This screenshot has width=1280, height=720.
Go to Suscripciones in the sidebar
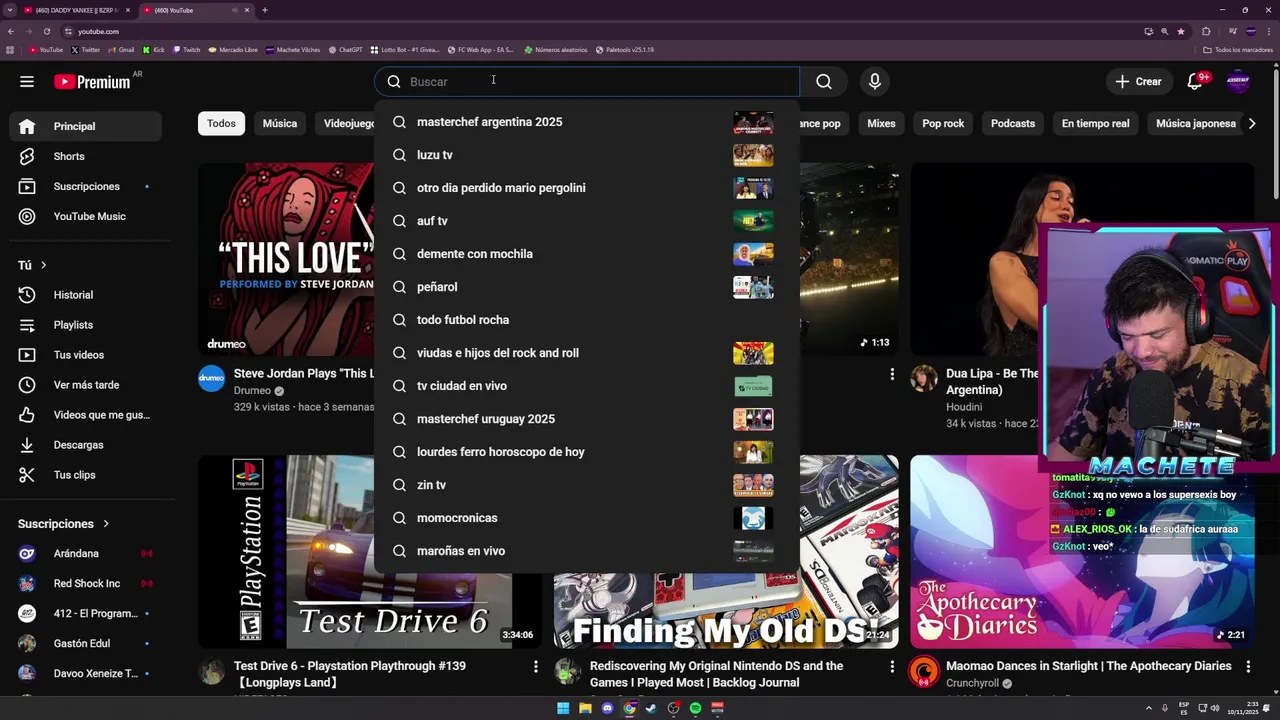[x=86, y=186]
